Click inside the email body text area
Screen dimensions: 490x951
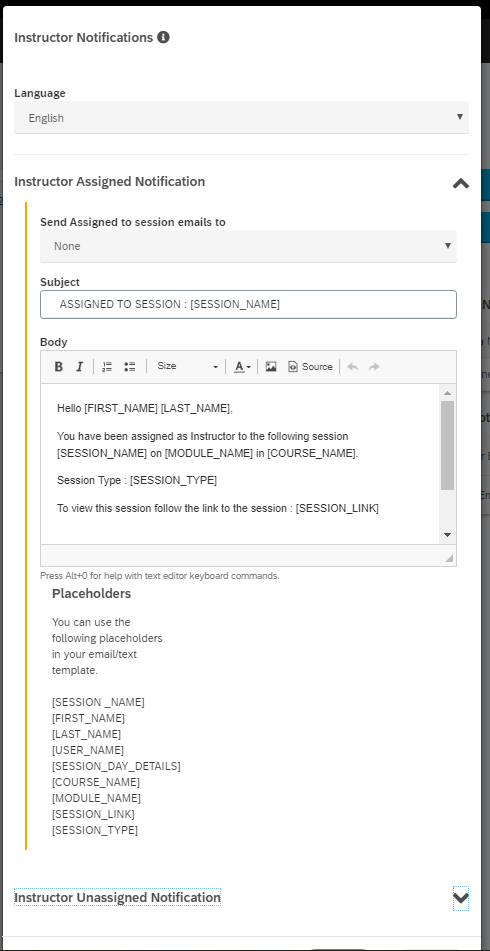point(240,464)
